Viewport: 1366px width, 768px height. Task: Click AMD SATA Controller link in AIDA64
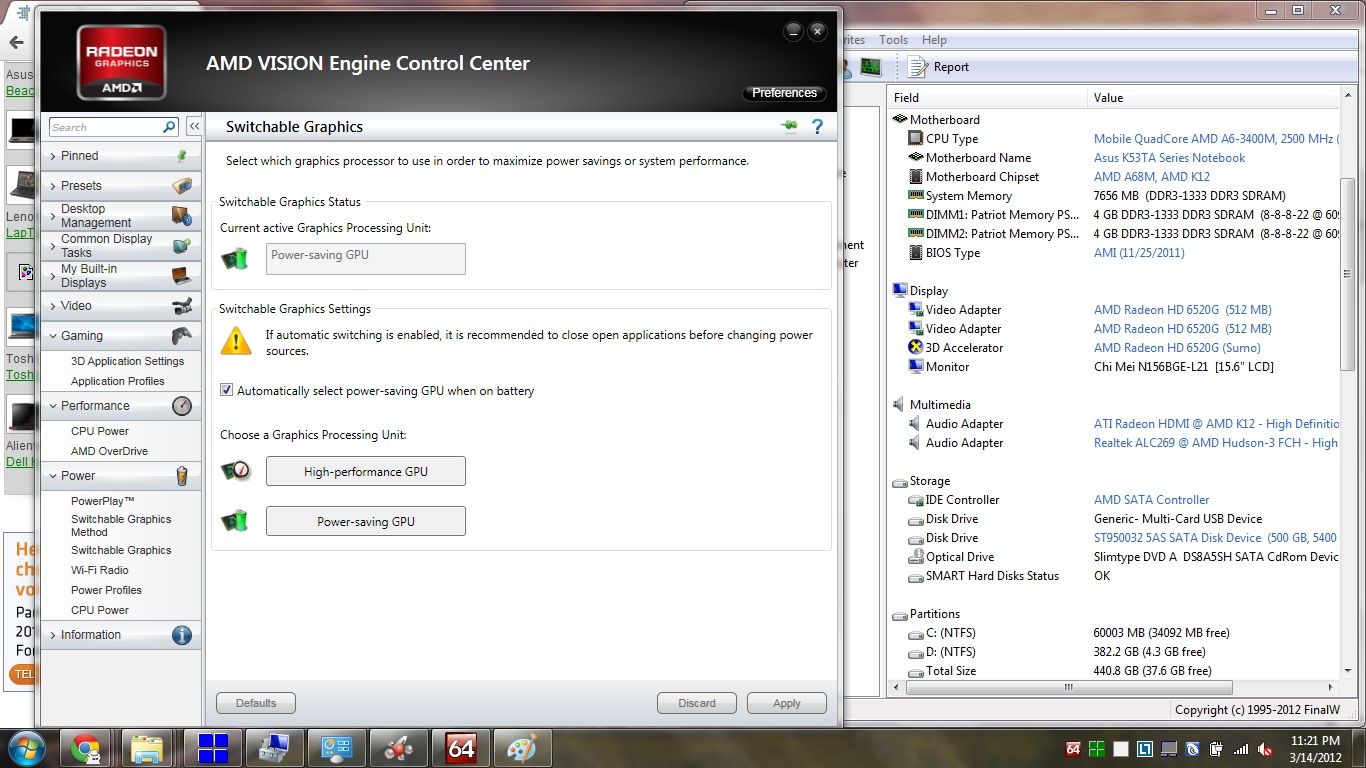click(x=1151, y=500)
